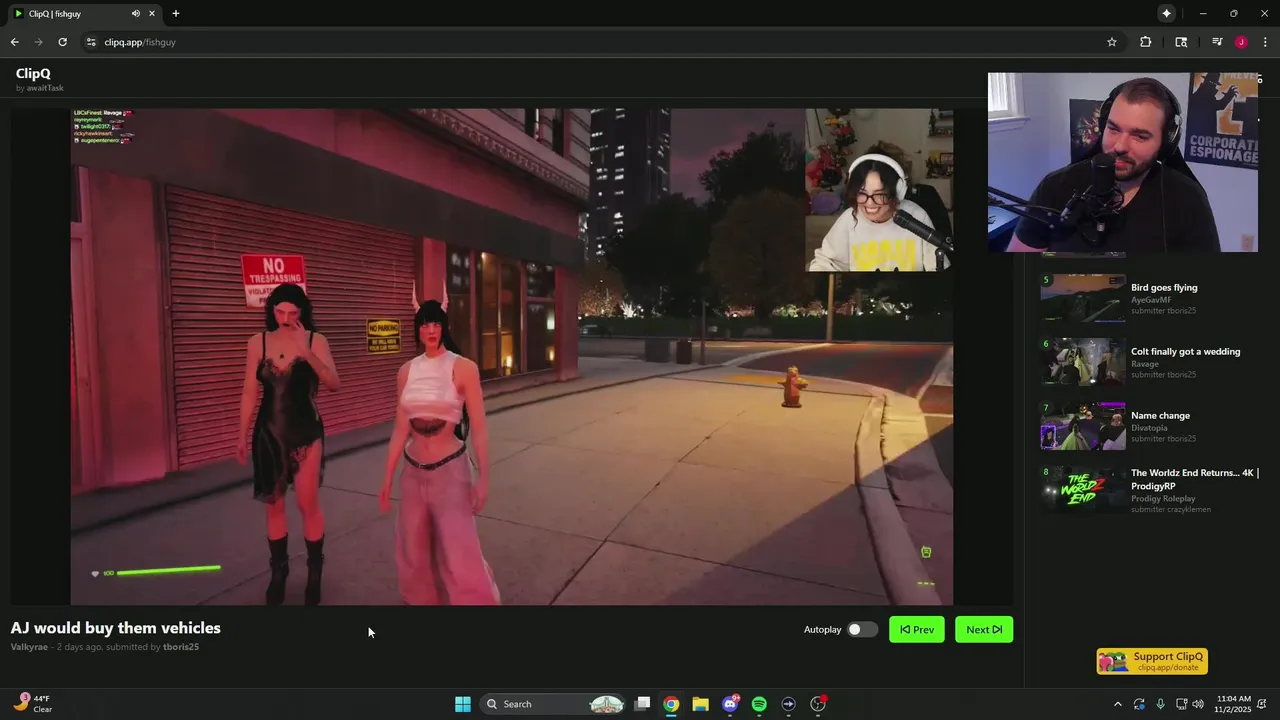The height and width of the screenshot is (720, 1280).
Task: Click the Support ClipQ donate button
Action: [x=1152, y=661]
